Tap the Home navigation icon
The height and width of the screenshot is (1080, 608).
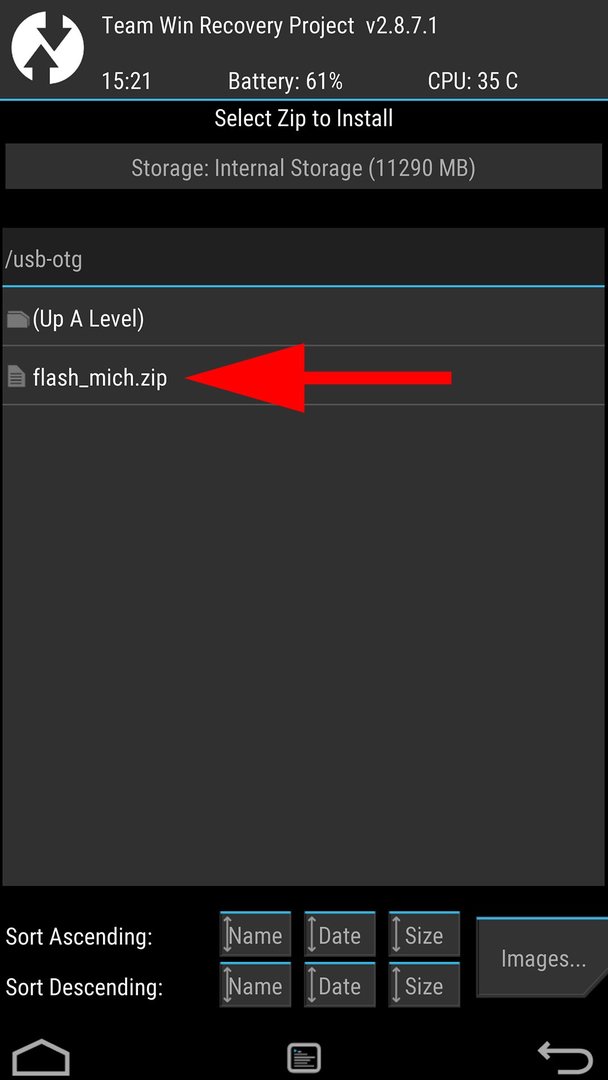tap(41, 1057)
